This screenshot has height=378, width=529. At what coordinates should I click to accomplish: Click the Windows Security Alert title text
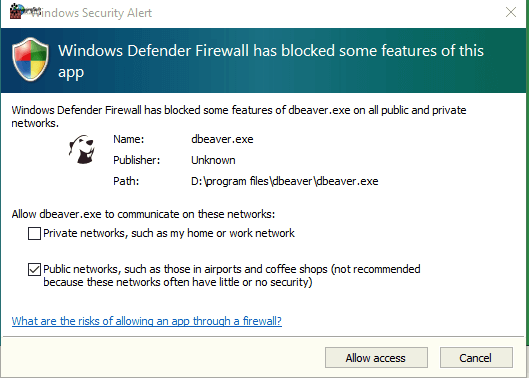(91, 13)
